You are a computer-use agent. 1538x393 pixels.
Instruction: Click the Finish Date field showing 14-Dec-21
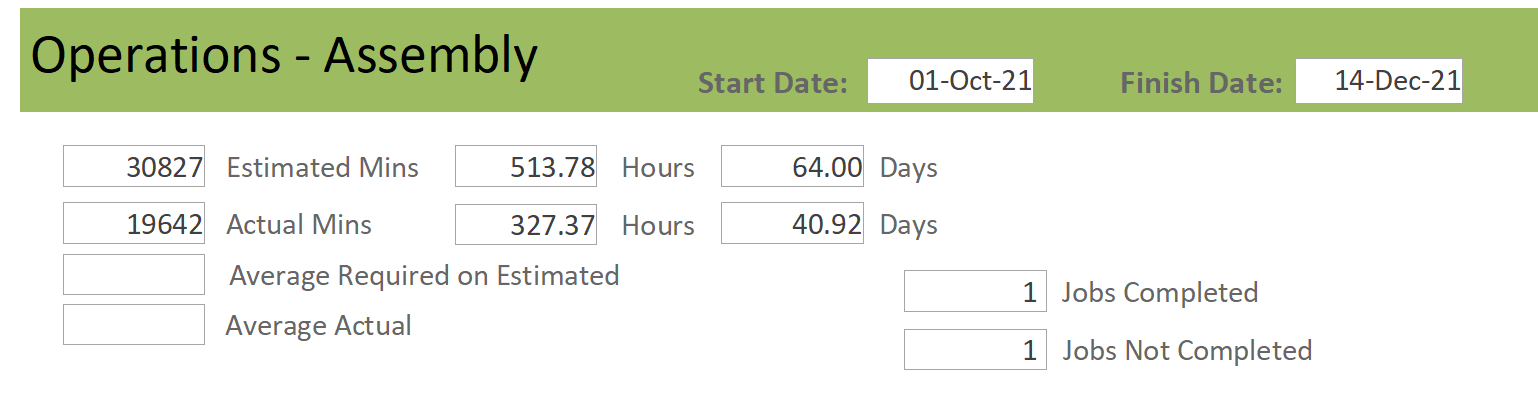coord(1378,81)
